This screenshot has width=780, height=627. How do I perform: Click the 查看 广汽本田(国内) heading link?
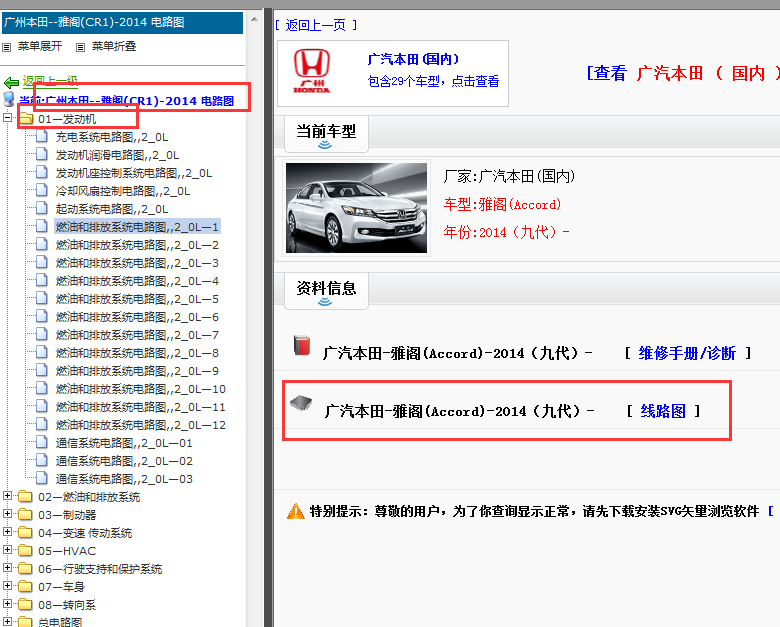click(x=683, y=73)
